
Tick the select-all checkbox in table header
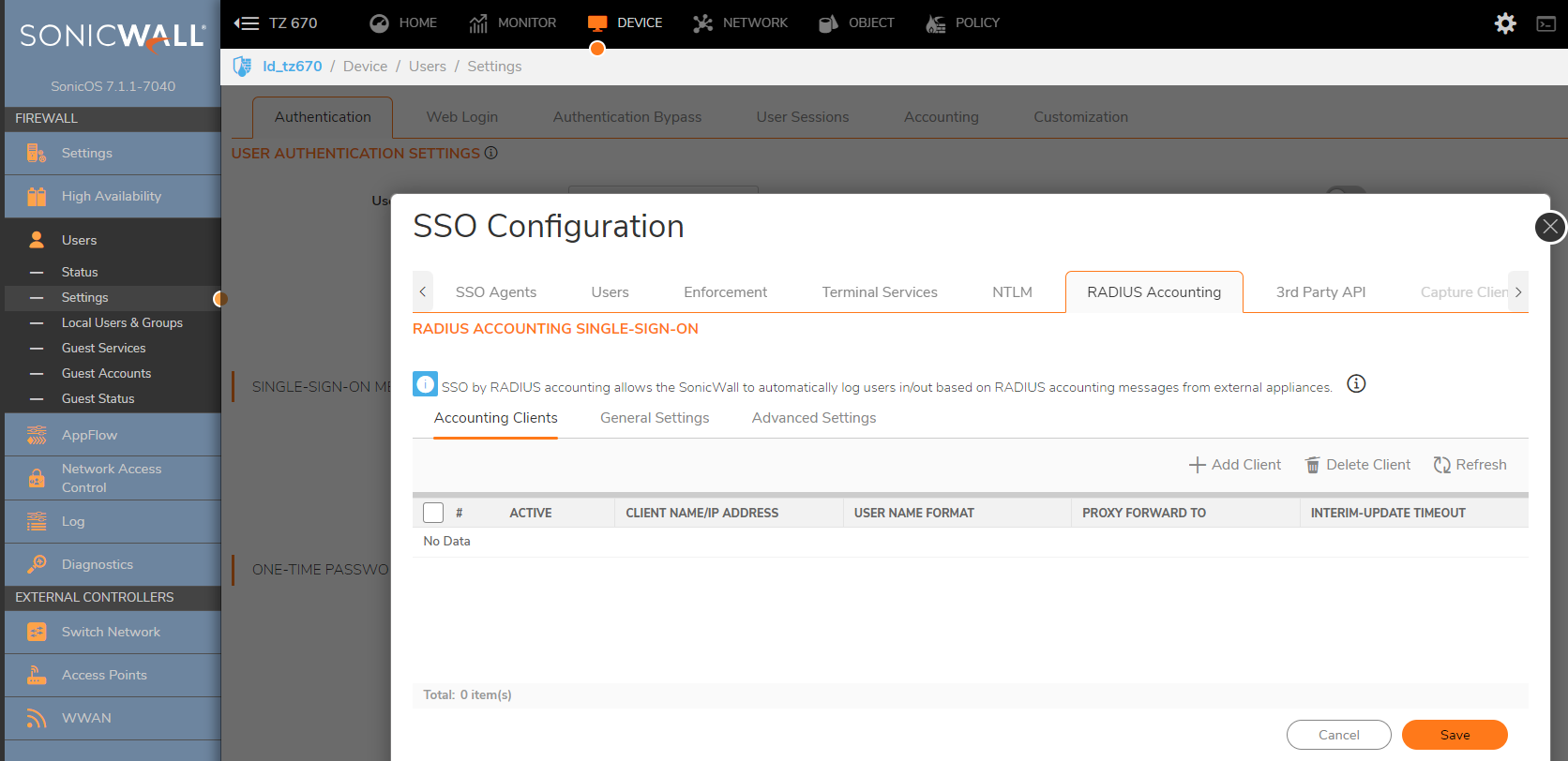[x=433, y=513]
